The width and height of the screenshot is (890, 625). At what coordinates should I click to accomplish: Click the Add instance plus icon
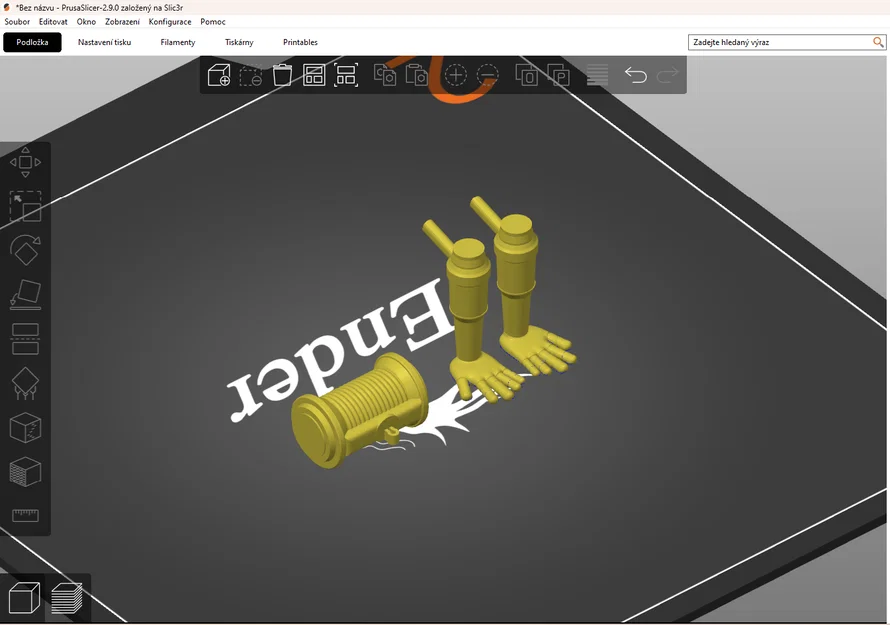tap(455, 75)
